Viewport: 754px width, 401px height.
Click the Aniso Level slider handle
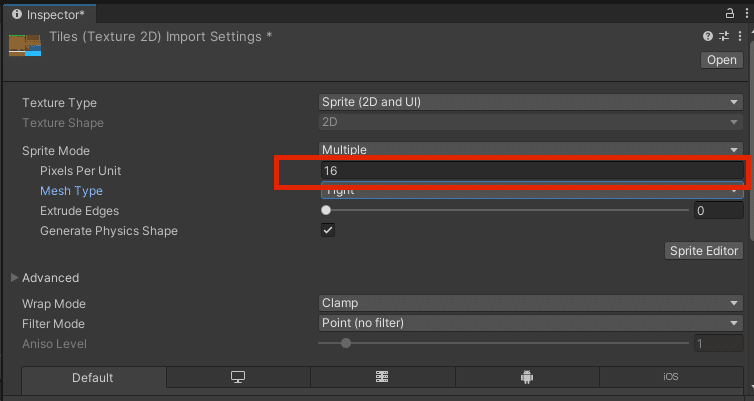(346, 343)
